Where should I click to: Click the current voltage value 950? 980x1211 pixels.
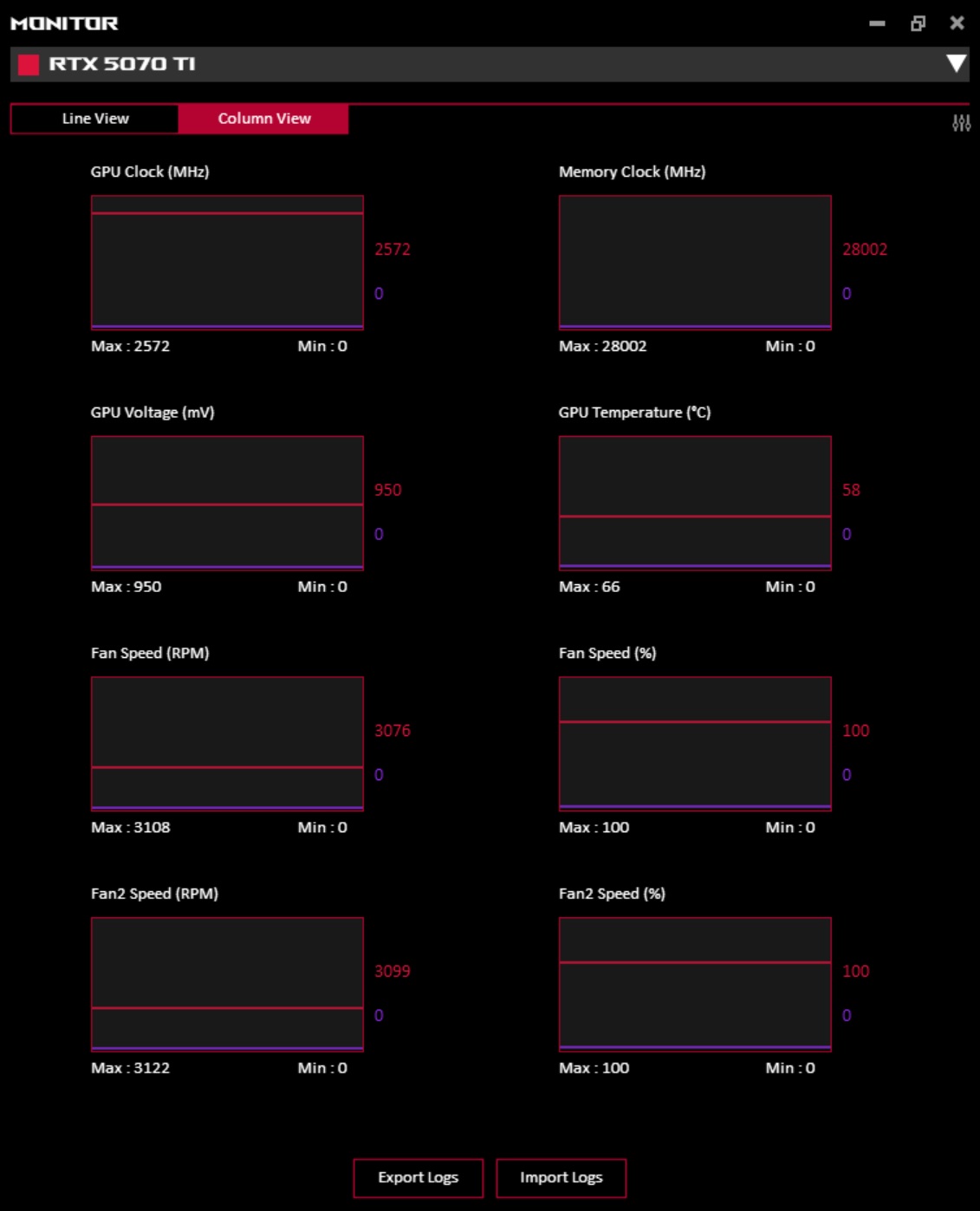387,490
